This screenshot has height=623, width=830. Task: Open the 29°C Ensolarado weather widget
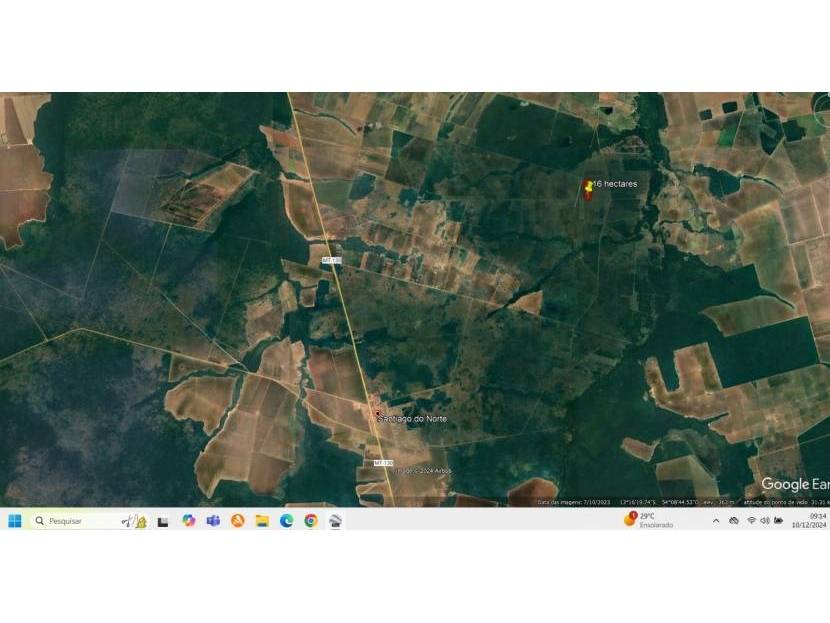tap(650, 521)
